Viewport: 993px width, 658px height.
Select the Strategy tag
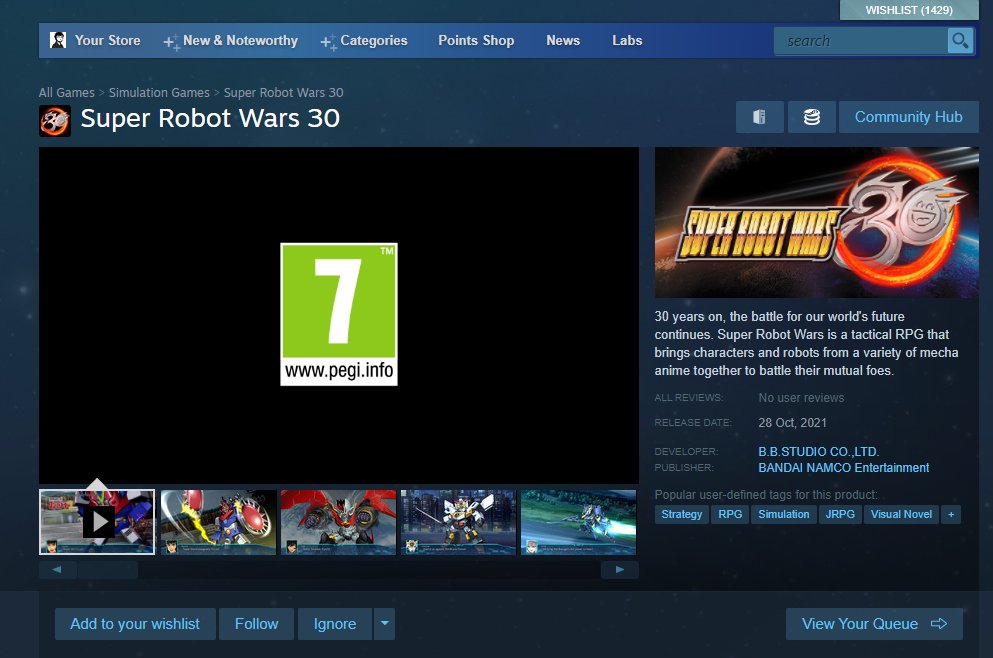(x=681, y=514)
